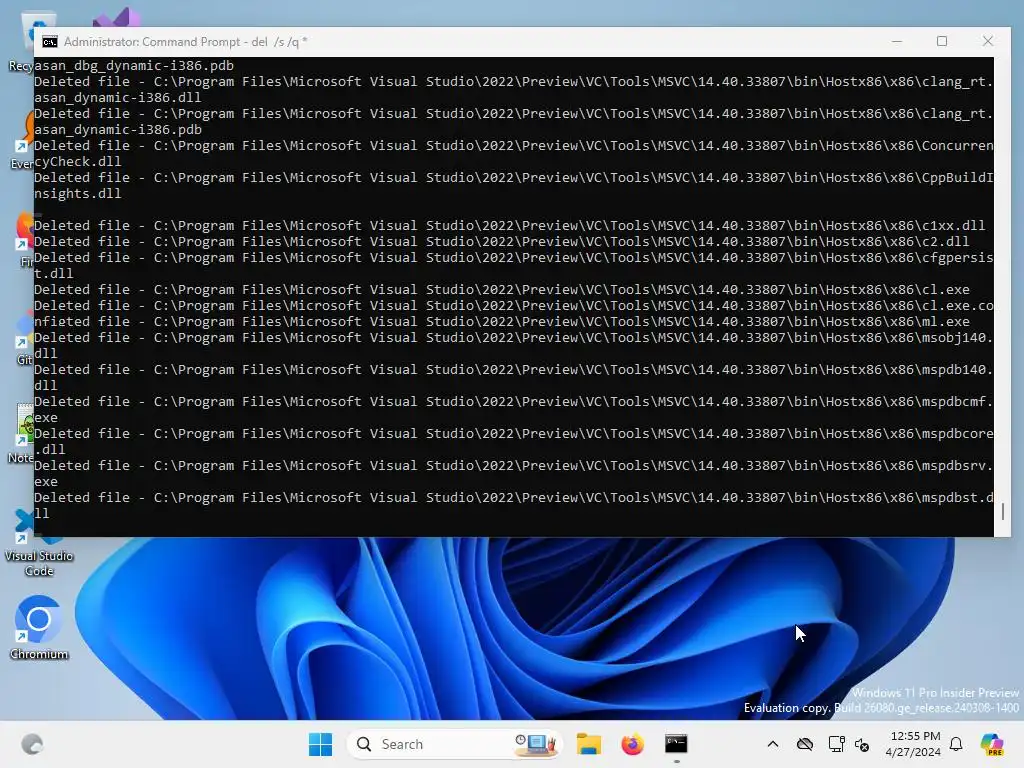Open the network display tray icon
The width and height of the screenshot is (1024, 768).
tap(836, 744)
